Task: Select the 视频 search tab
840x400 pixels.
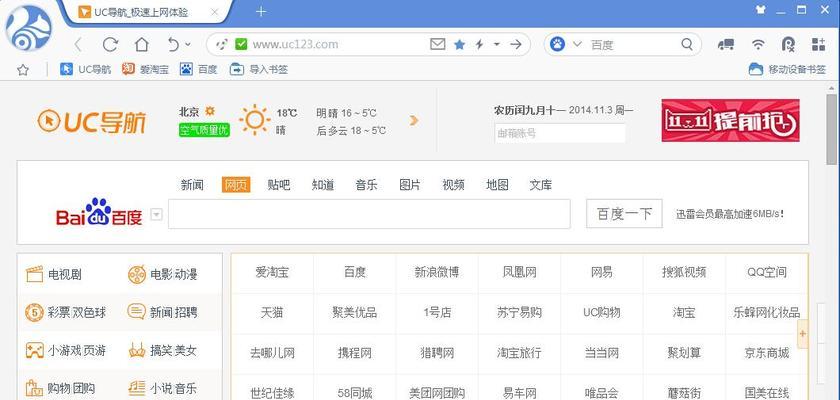Action: coord(453,185)
